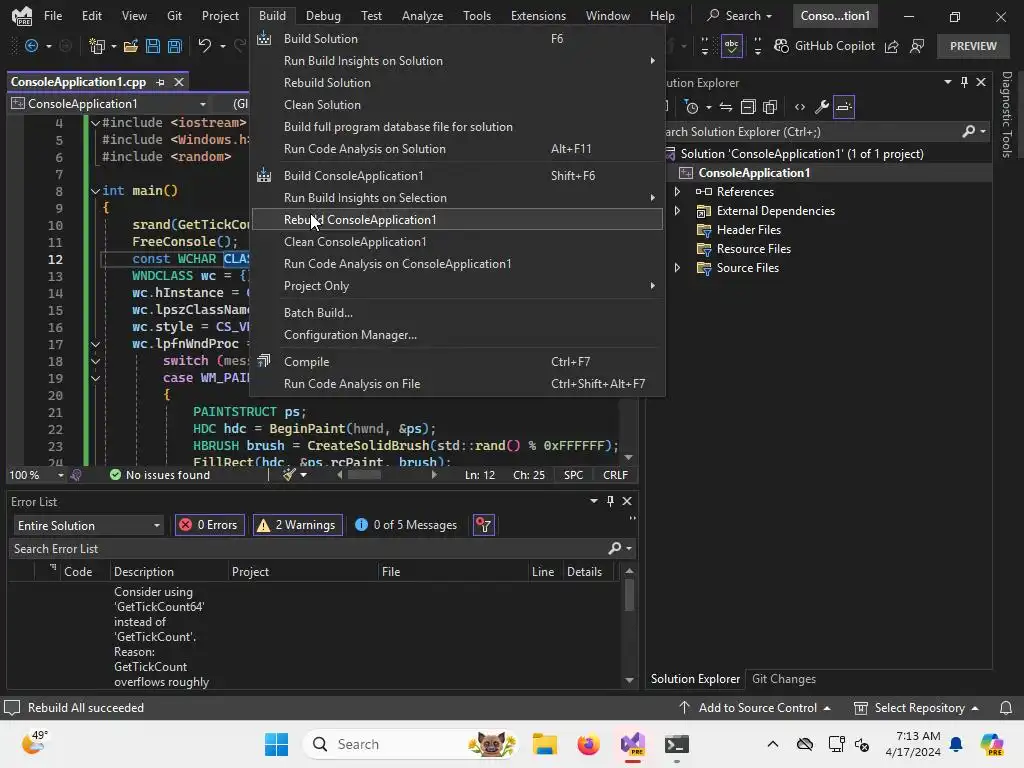1024x768 pixels.
Task: Click the GitHub Copilot icon
Action: [x=781, y=46]
